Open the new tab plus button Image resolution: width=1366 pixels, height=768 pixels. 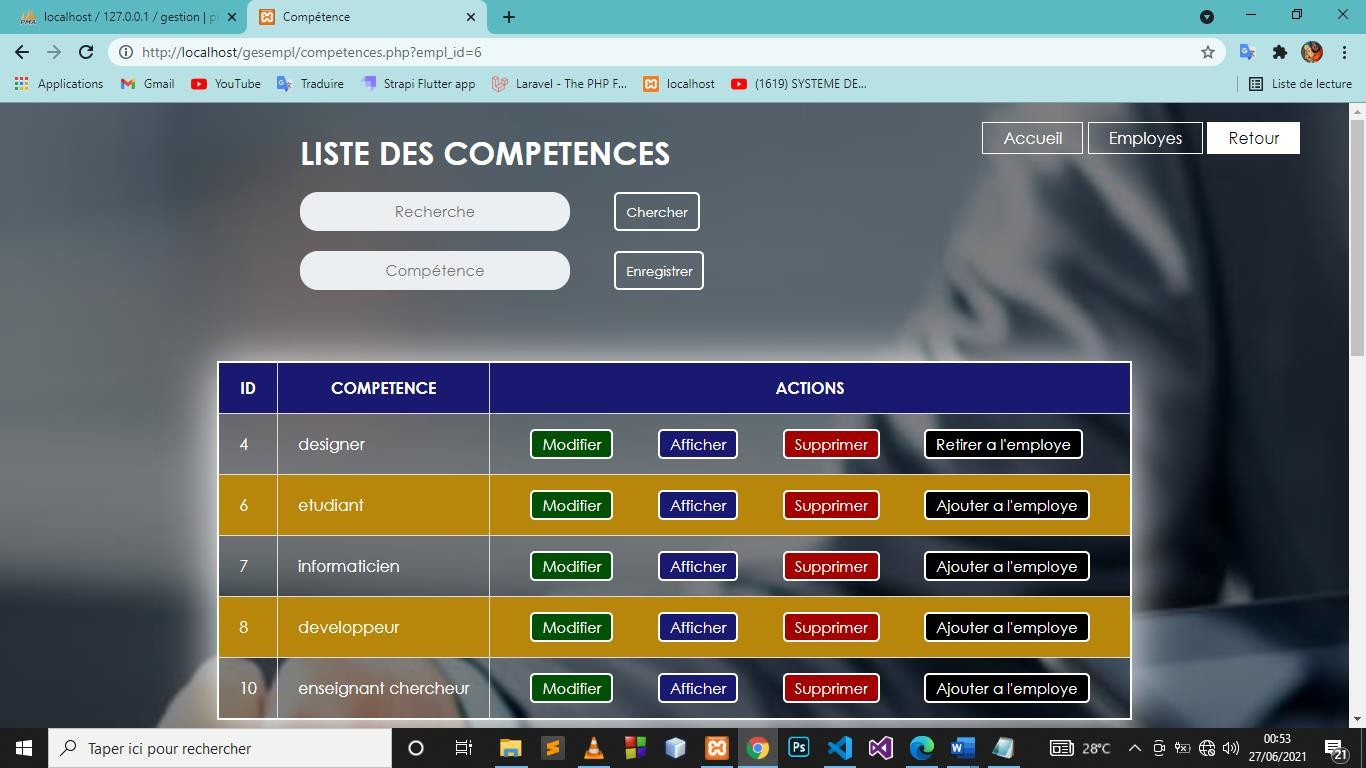[508, 17]
